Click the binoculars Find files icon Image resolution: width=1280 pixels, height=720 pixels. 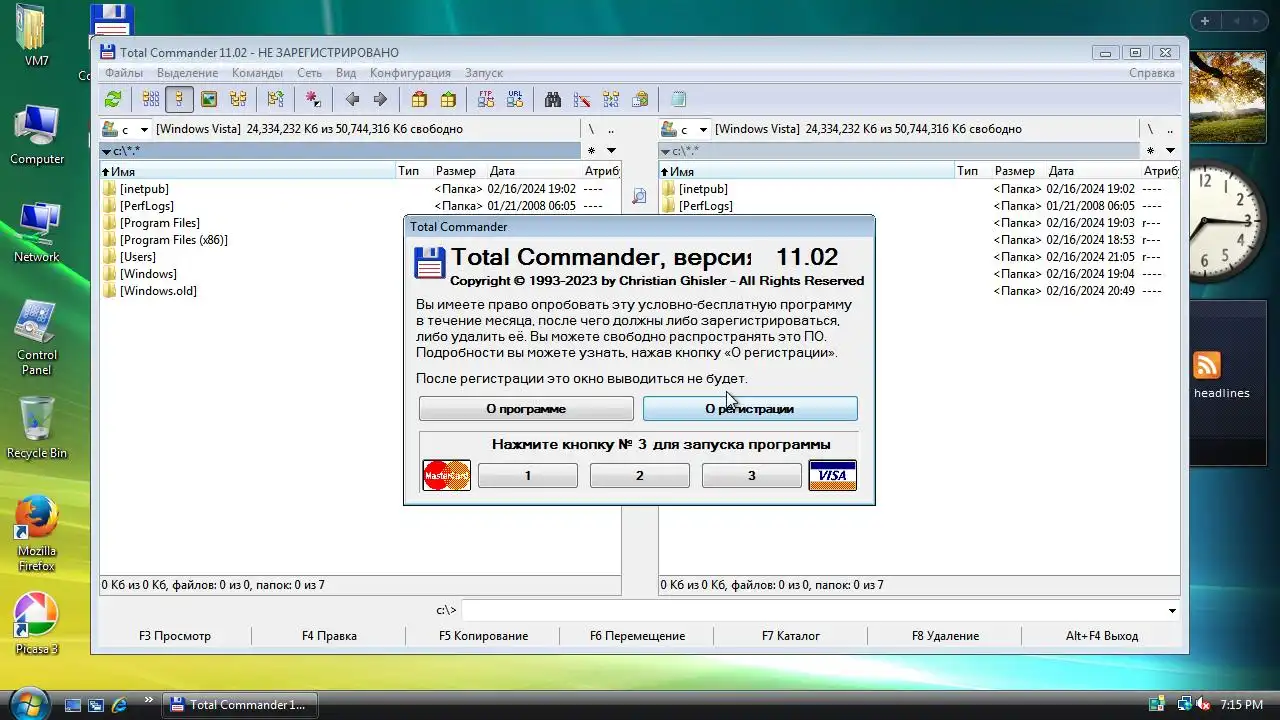[553, 99]
